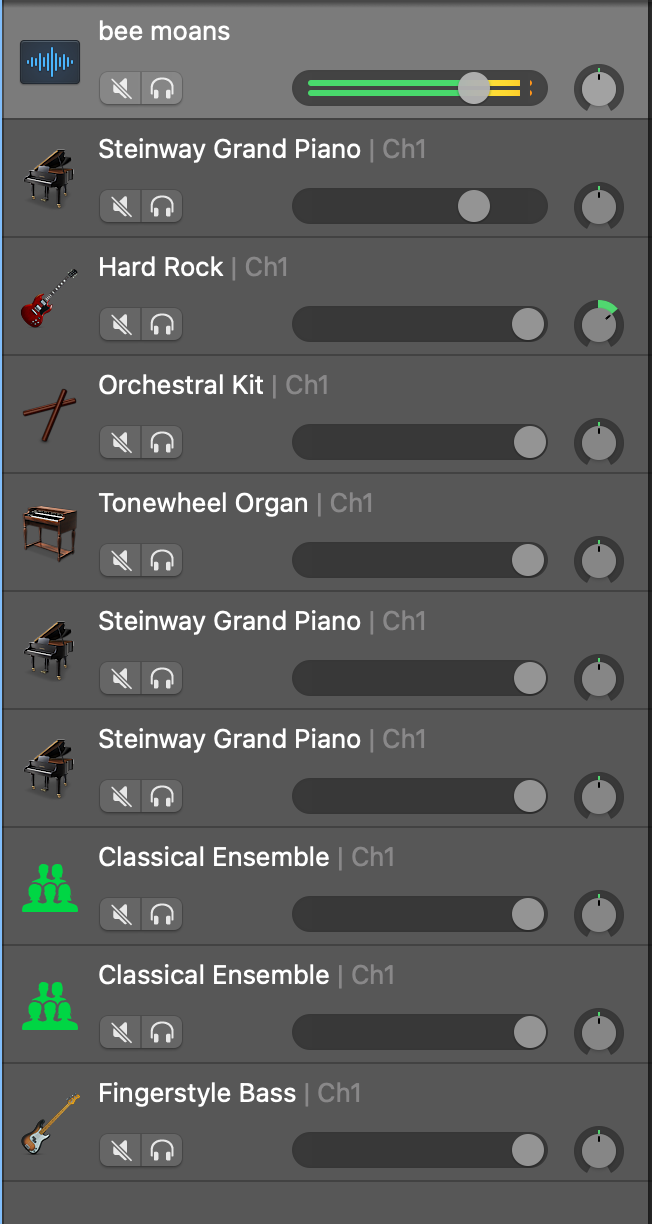Solo the Hard Rock track
Screen dimensions: 652x1224
coord(162,325)
